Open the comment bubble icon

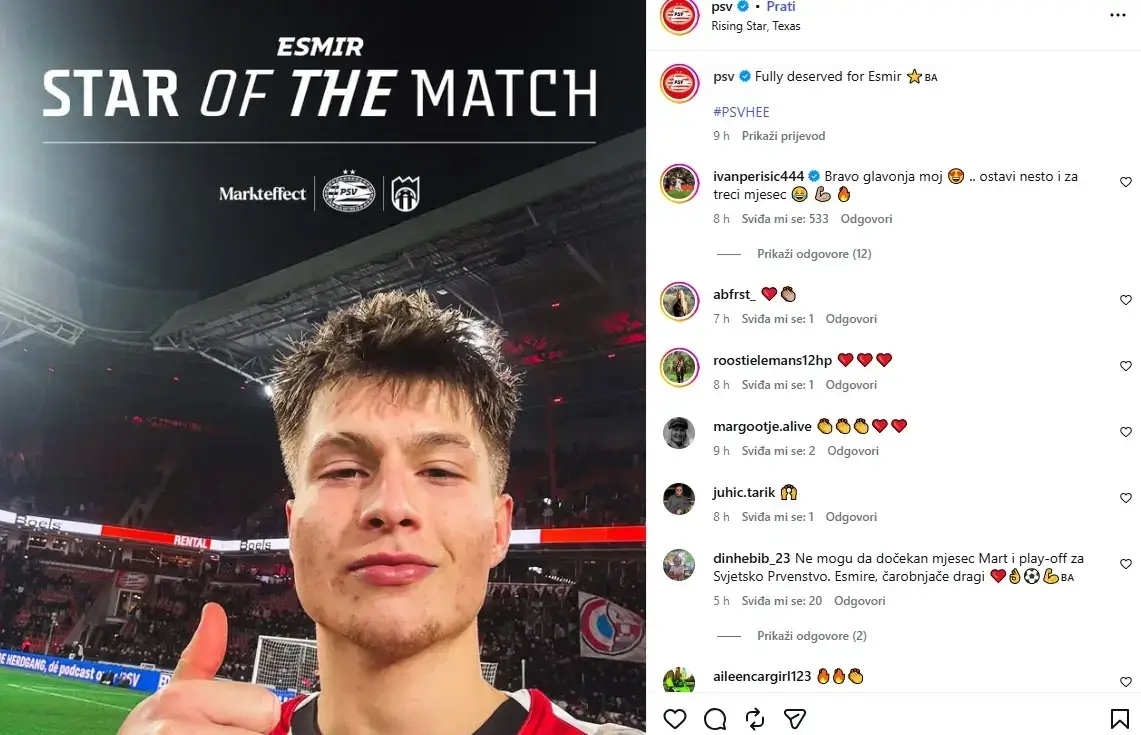pyautogui.click(x=715, y=719)
